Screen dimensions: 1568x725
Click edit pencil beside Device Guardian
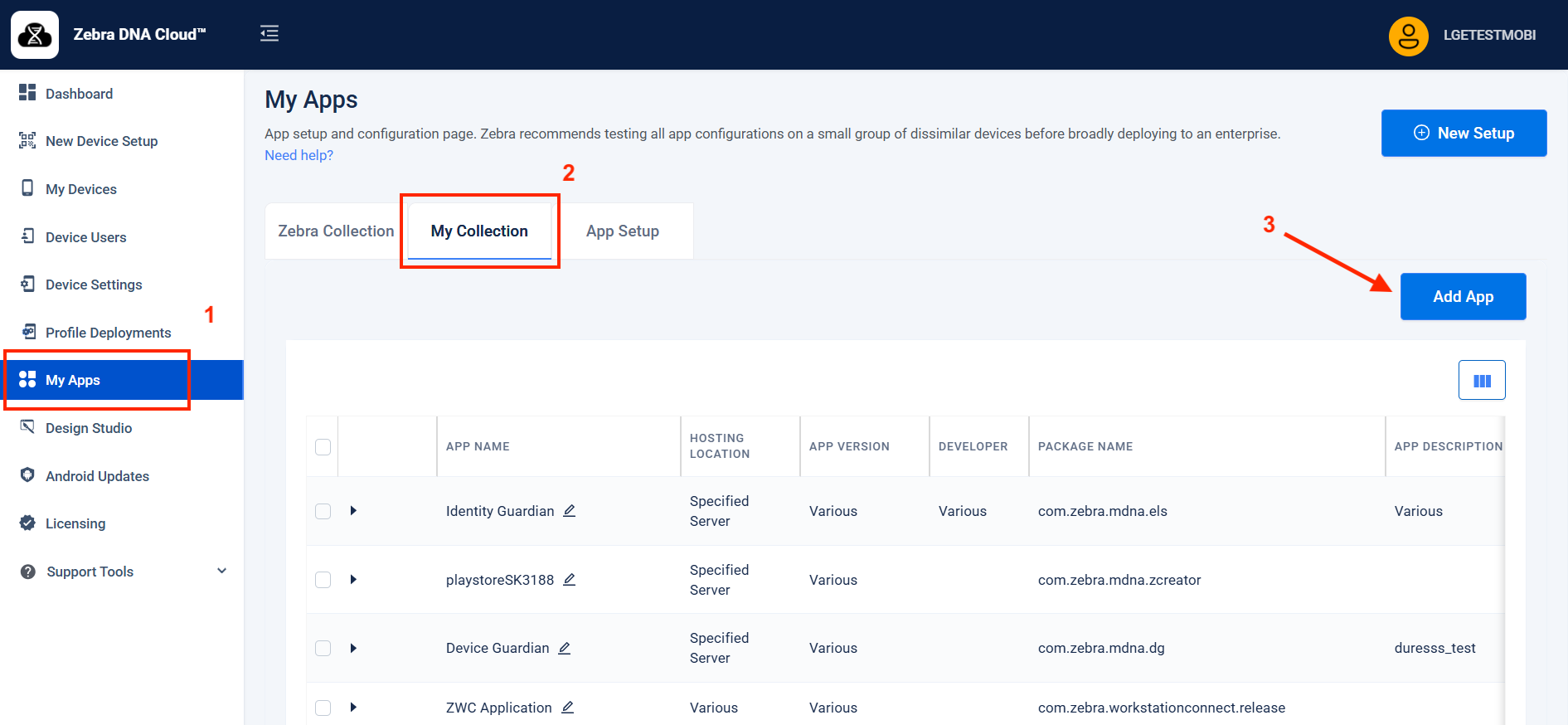565,648
